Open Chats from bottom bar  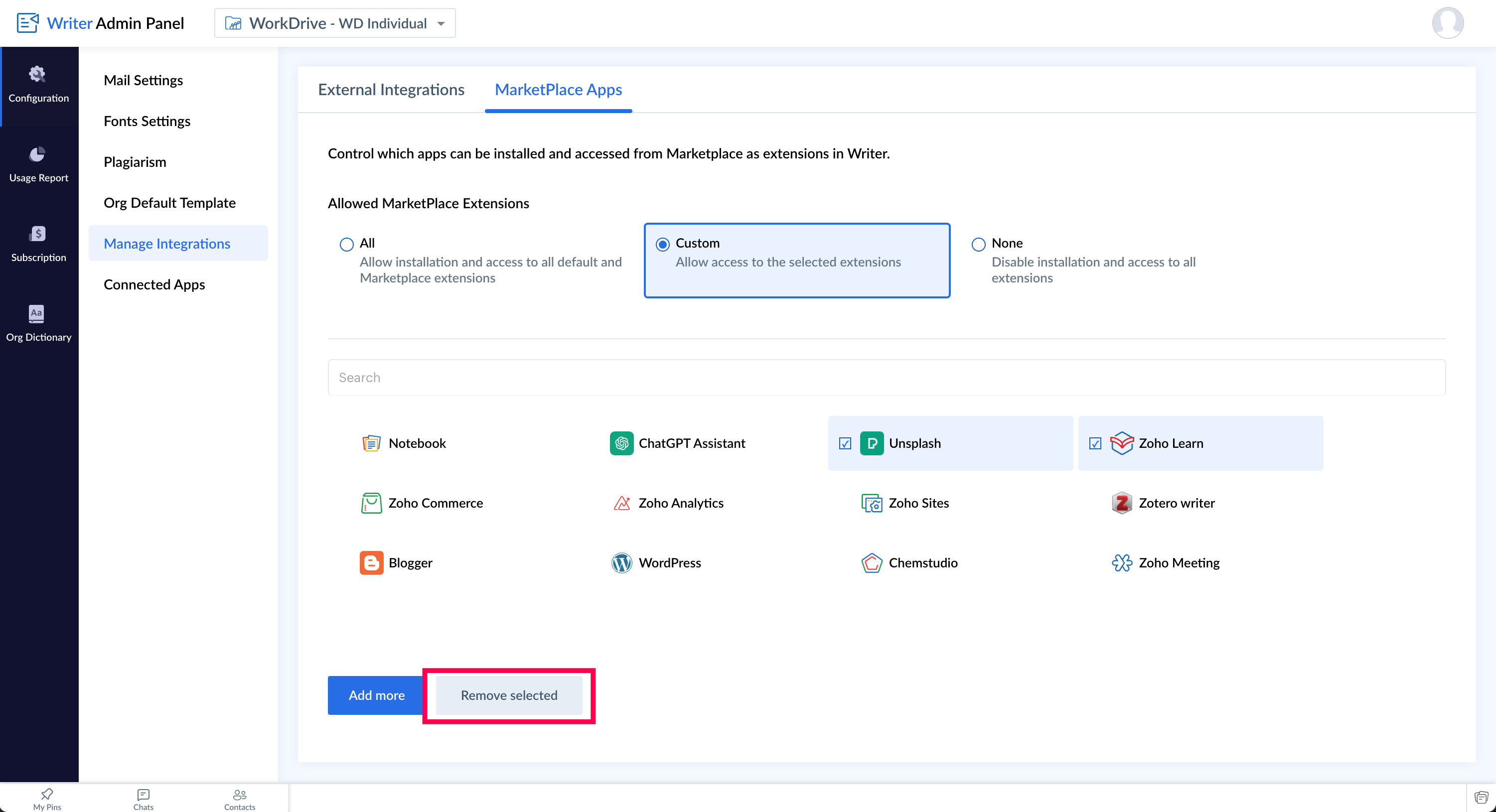143,799
